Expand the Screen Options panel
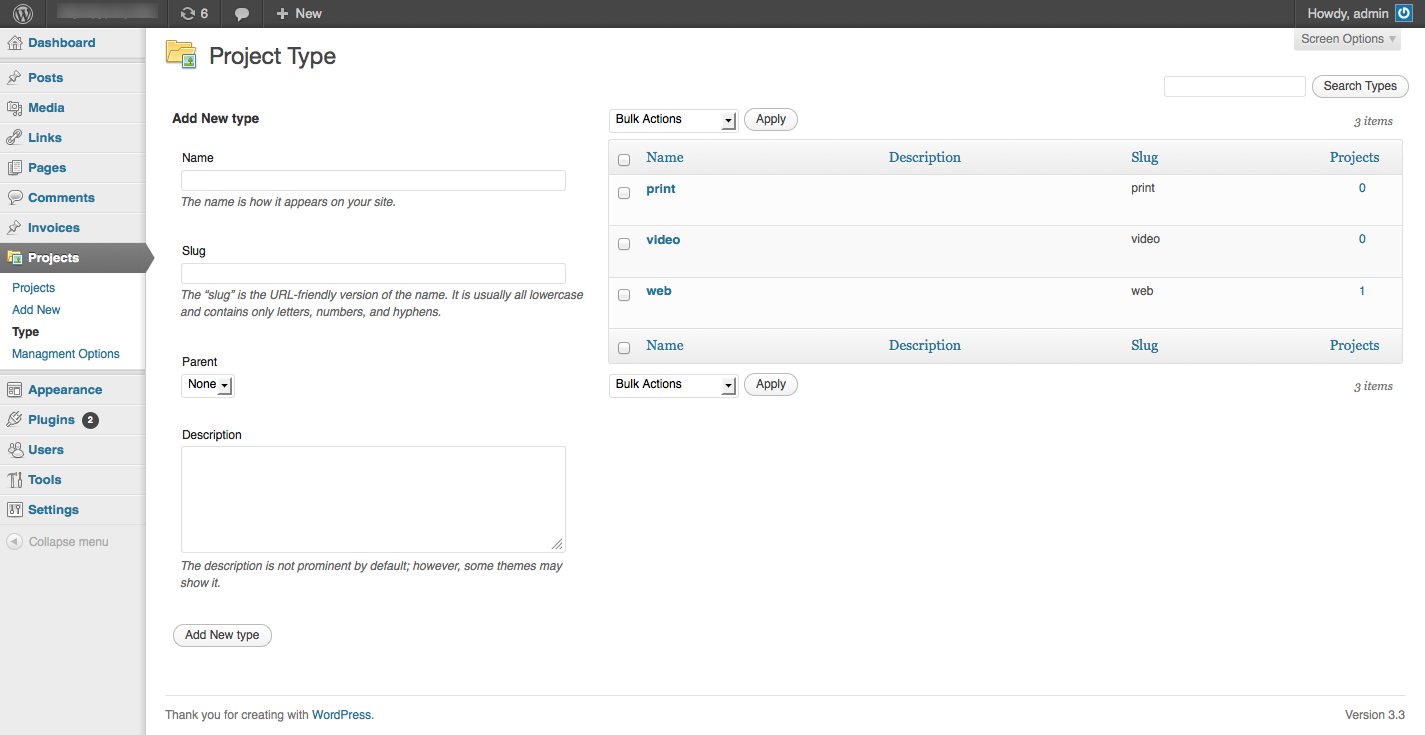Image resolution: width=1425 pixels, height=735 pixels. 1348,39
